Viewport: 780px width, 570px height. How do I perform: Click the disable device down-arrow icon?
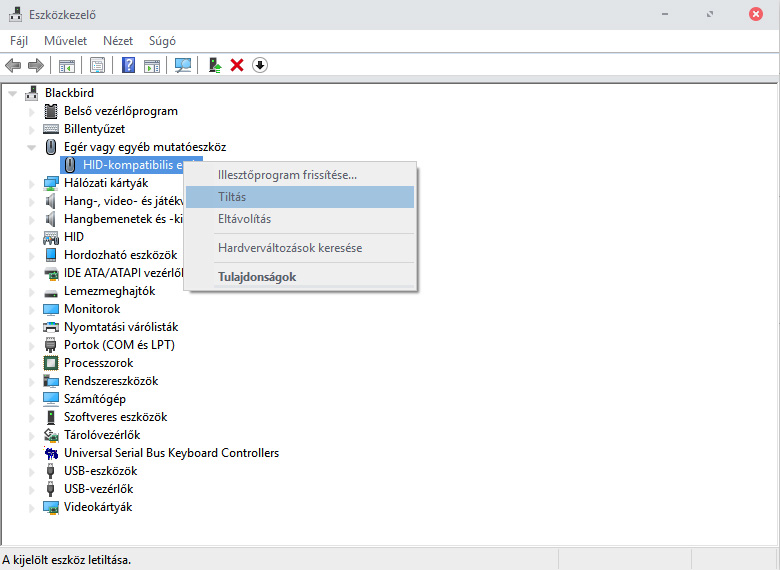click(x=260, y=65)
